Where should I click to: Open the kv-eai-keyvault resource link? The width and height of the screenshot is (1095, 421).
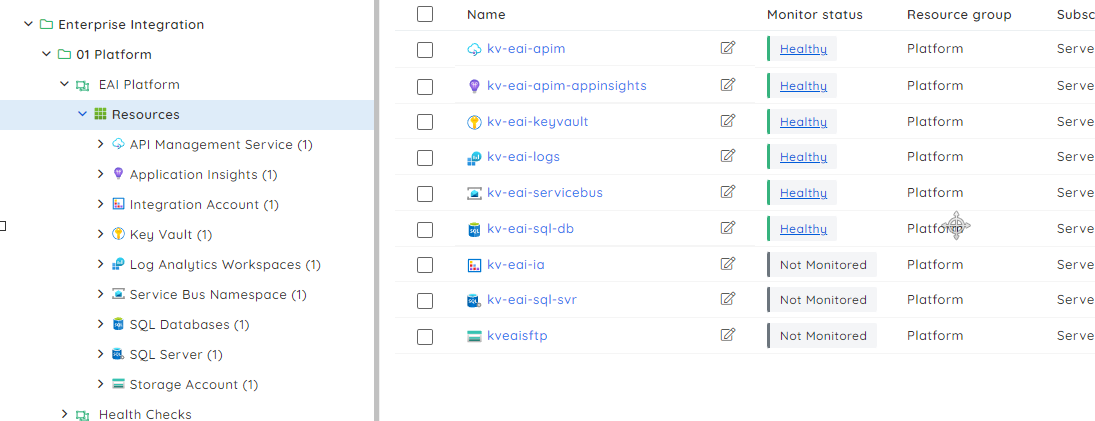538,121
